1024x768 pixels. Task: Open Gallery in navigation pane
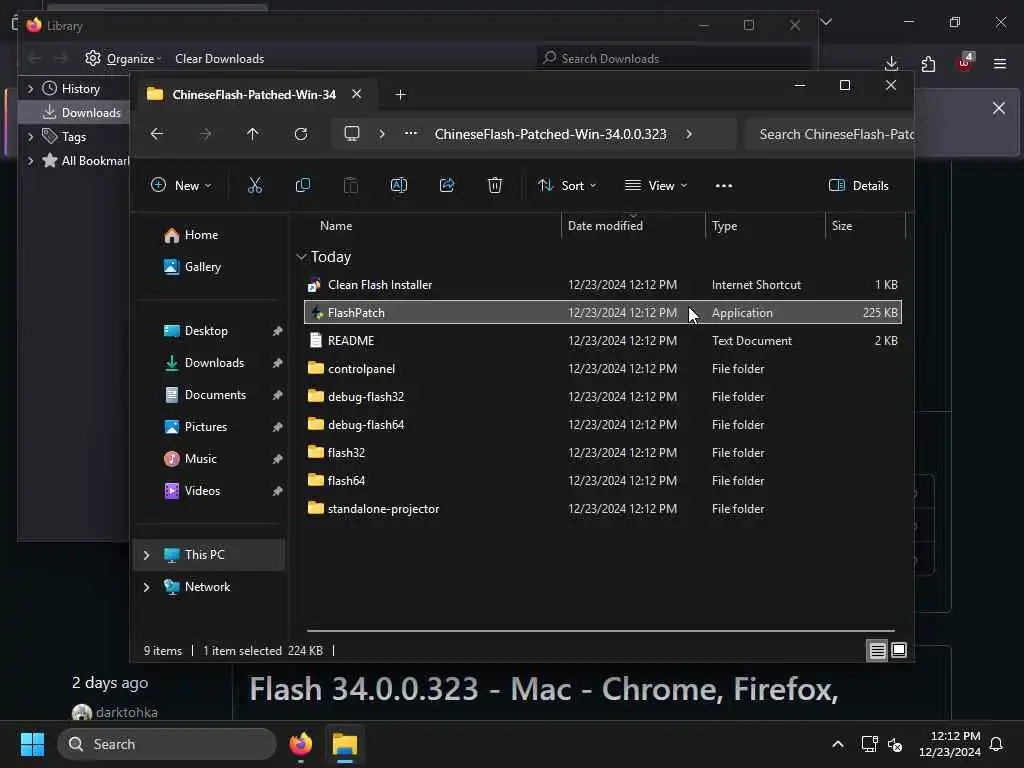(192, 266)
